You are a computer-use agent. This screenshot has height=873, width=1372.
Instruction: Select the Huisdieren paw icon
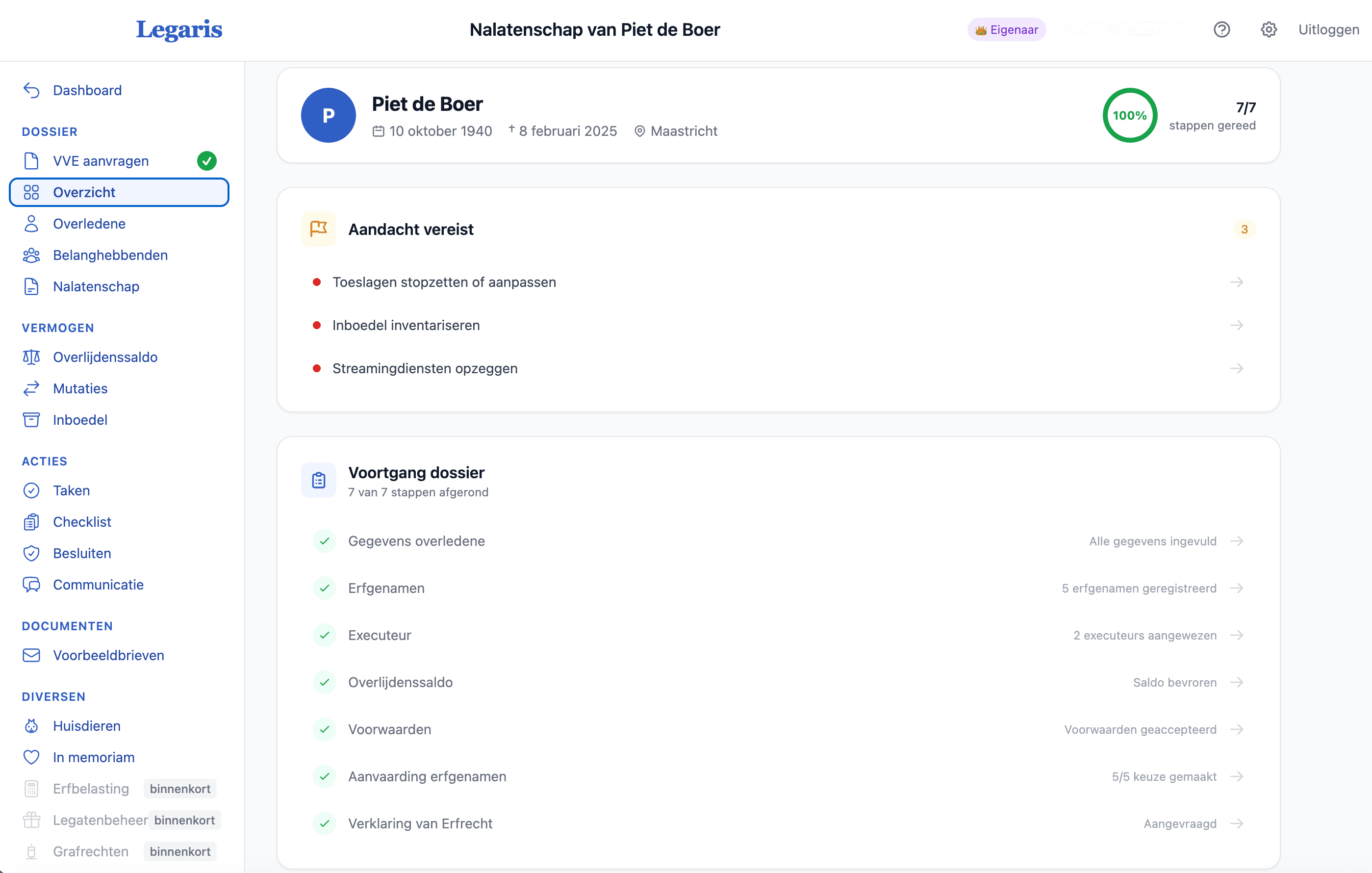[31, 726]
